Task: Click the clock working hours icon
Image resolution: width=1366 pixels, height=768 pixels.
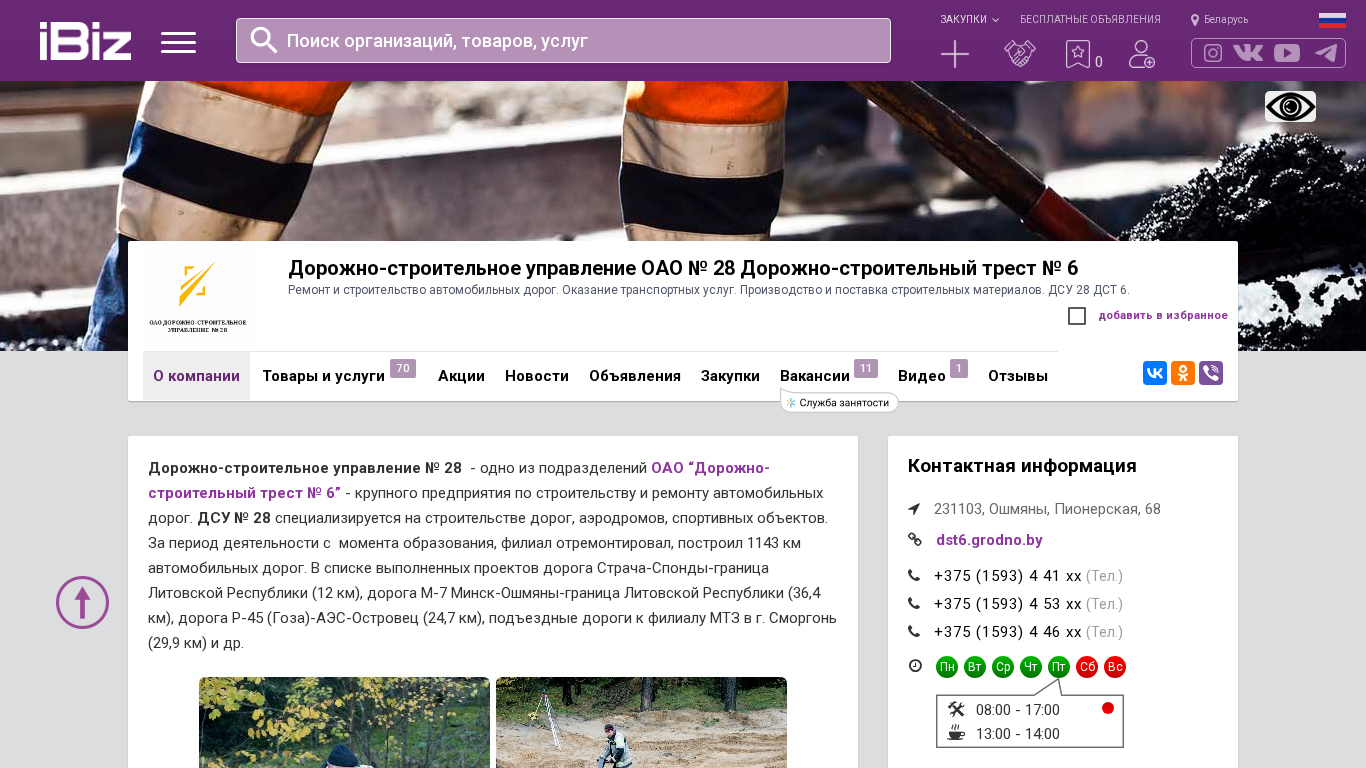Action: [915, 666]
